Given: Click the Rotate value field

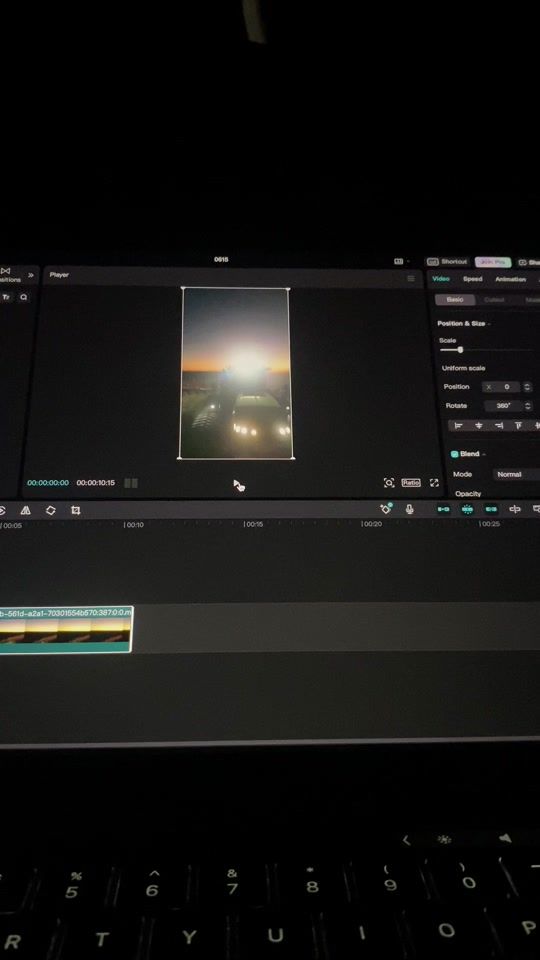Looking at the screenshot, I should 503,406.
